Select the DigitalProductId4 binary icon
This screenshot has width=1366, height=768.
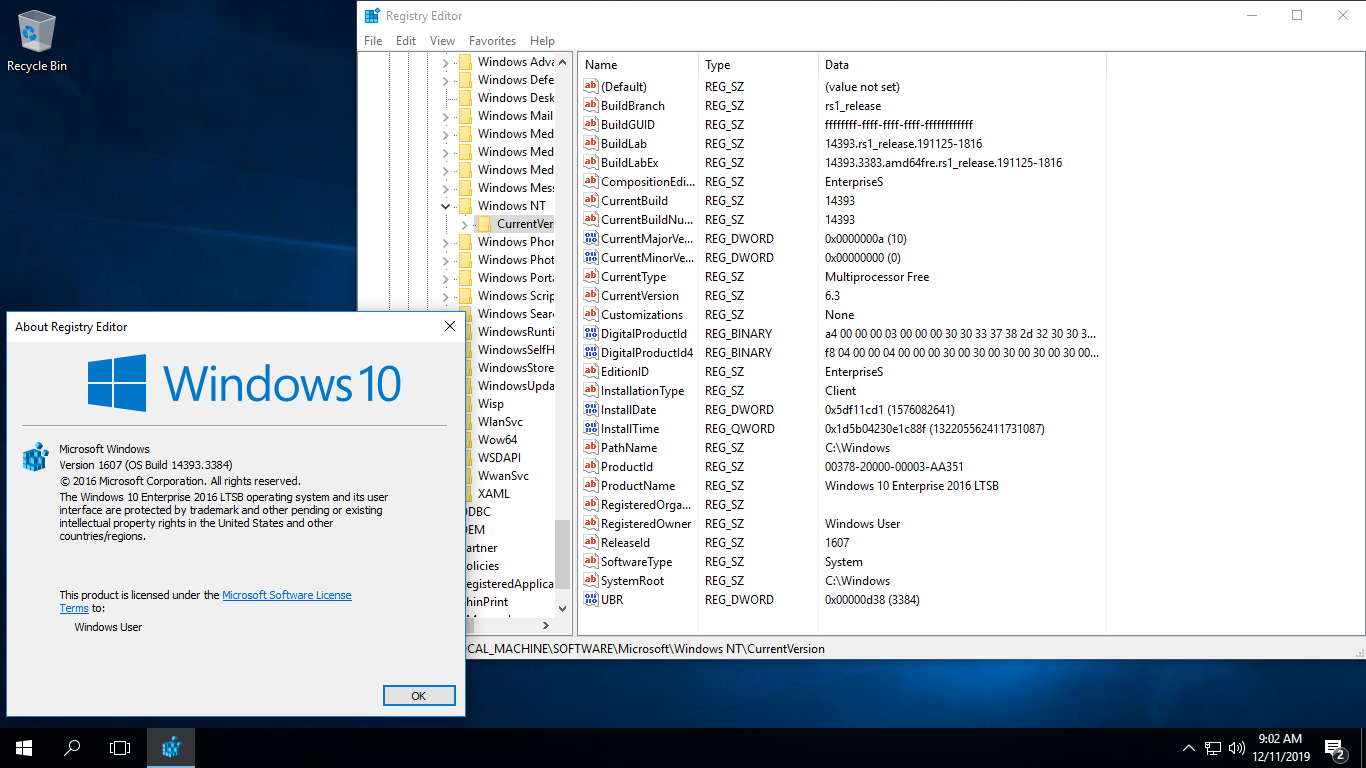click(590, 353)
